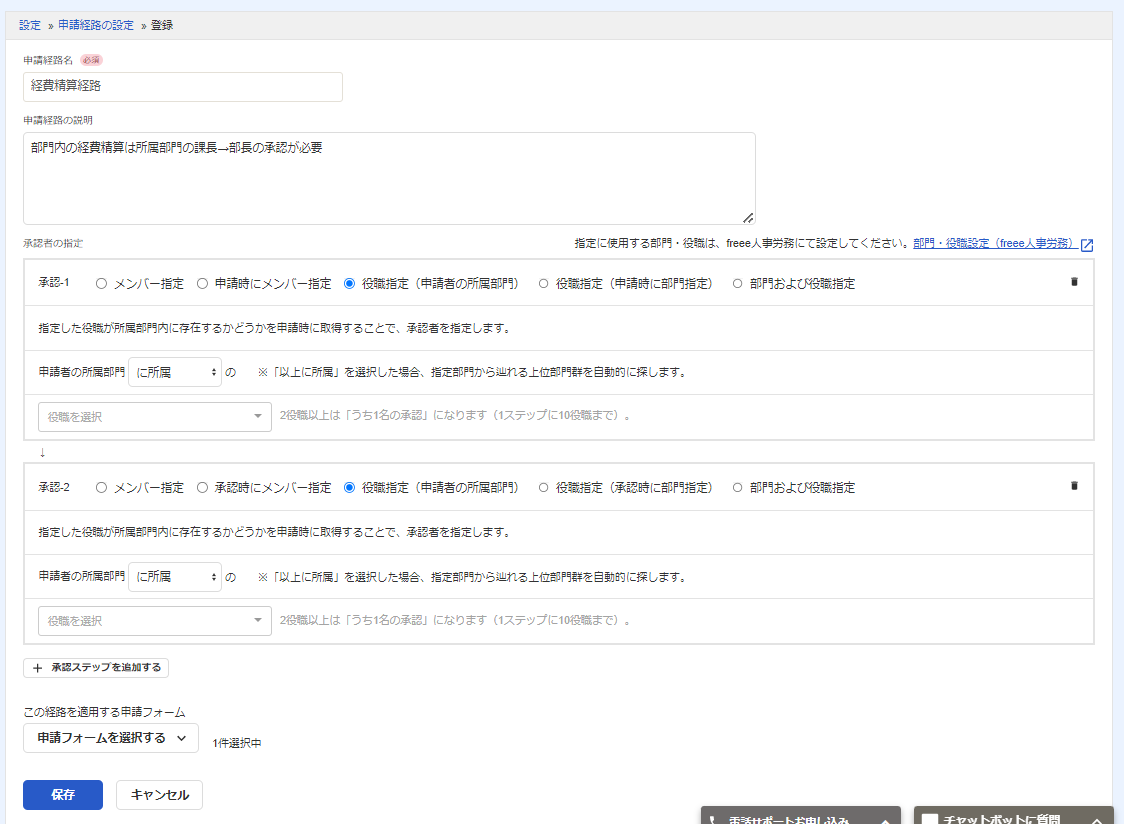The height and width of the screenshot is (824, 1124).
Task: Click the 申請経路名 input field
Action: [182, 87]
